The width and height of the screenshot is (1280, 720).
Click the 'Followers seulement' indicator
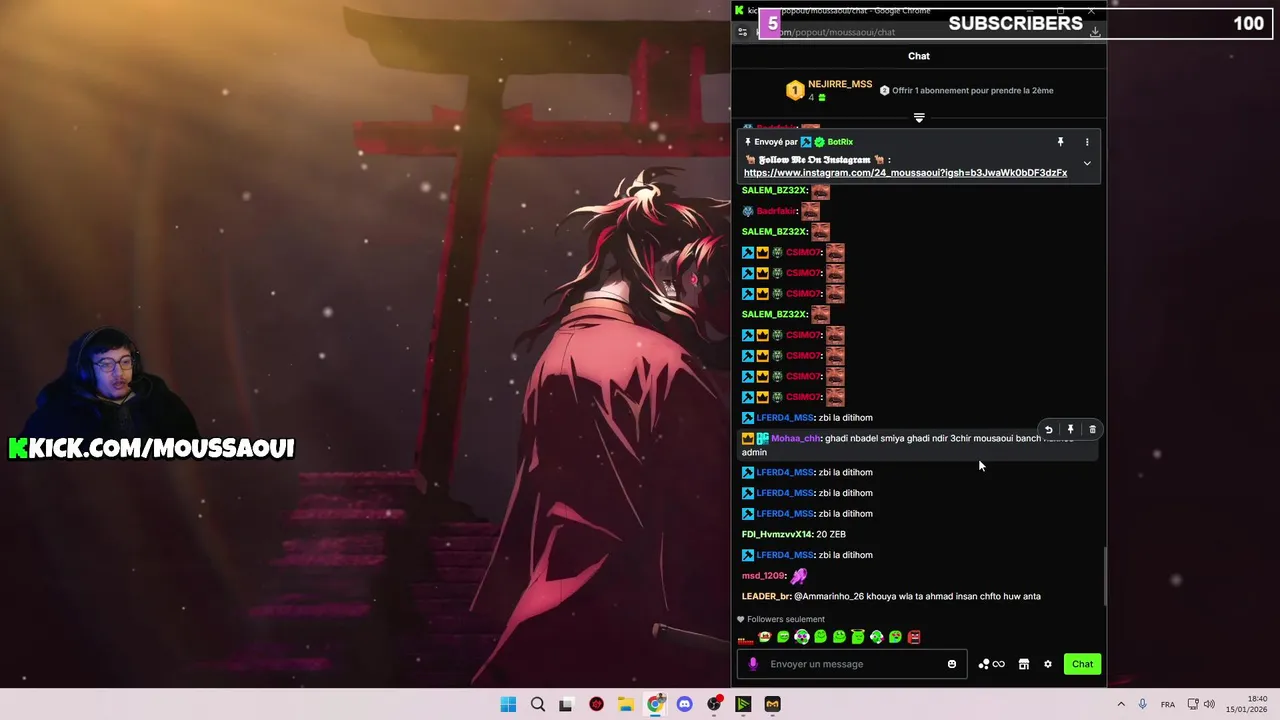coord(781,619)
